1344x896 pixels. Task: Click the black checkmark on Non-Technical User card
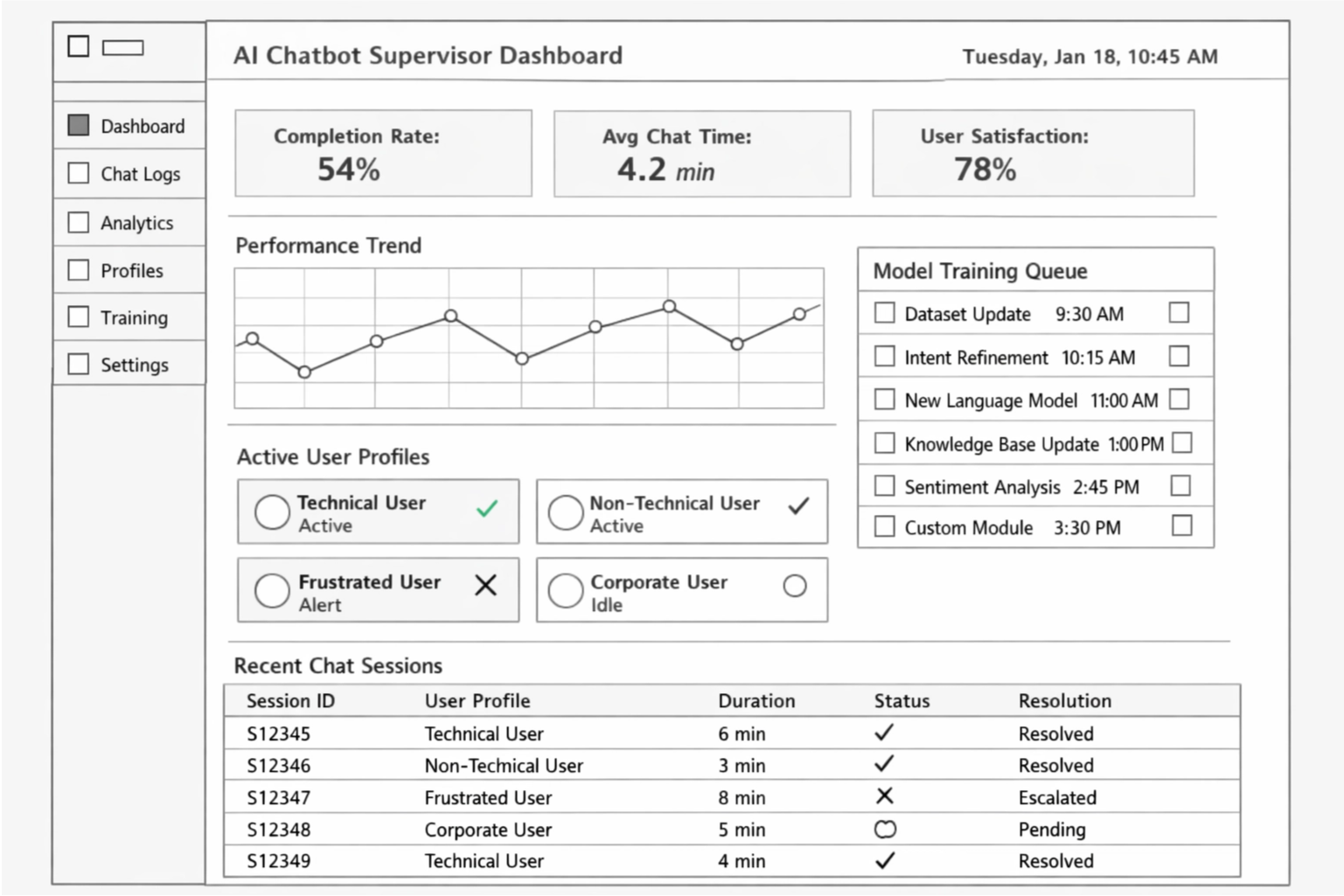pos(798,505)
